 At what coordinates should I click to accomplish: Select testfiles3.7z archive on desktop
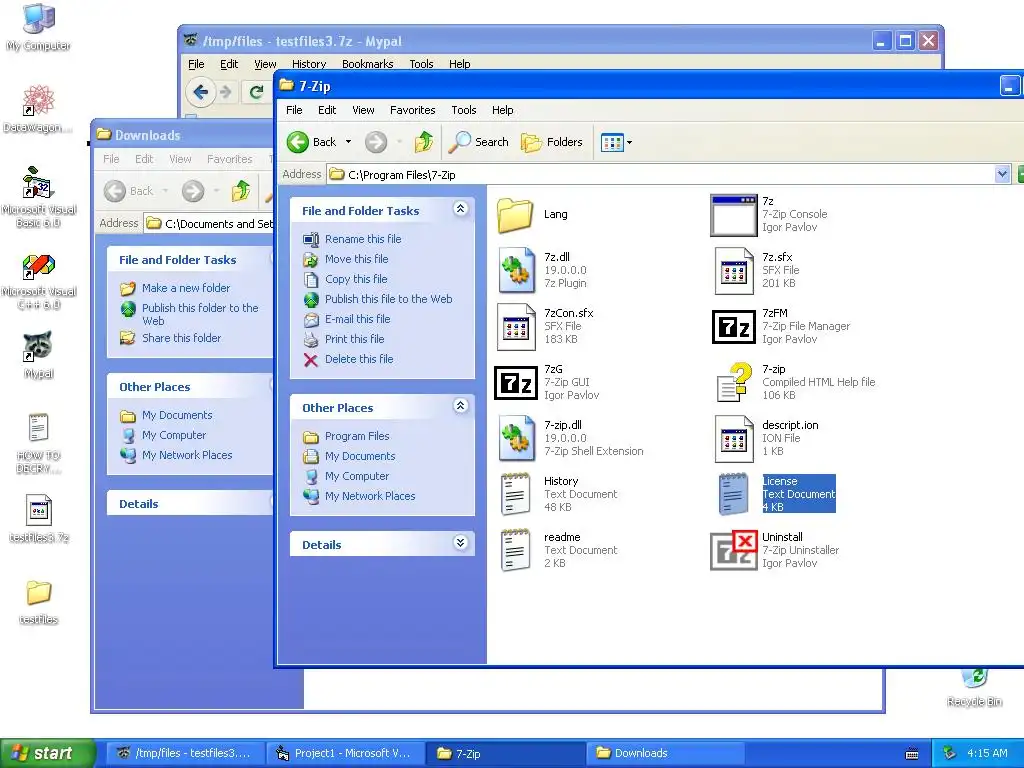(39, 520)
